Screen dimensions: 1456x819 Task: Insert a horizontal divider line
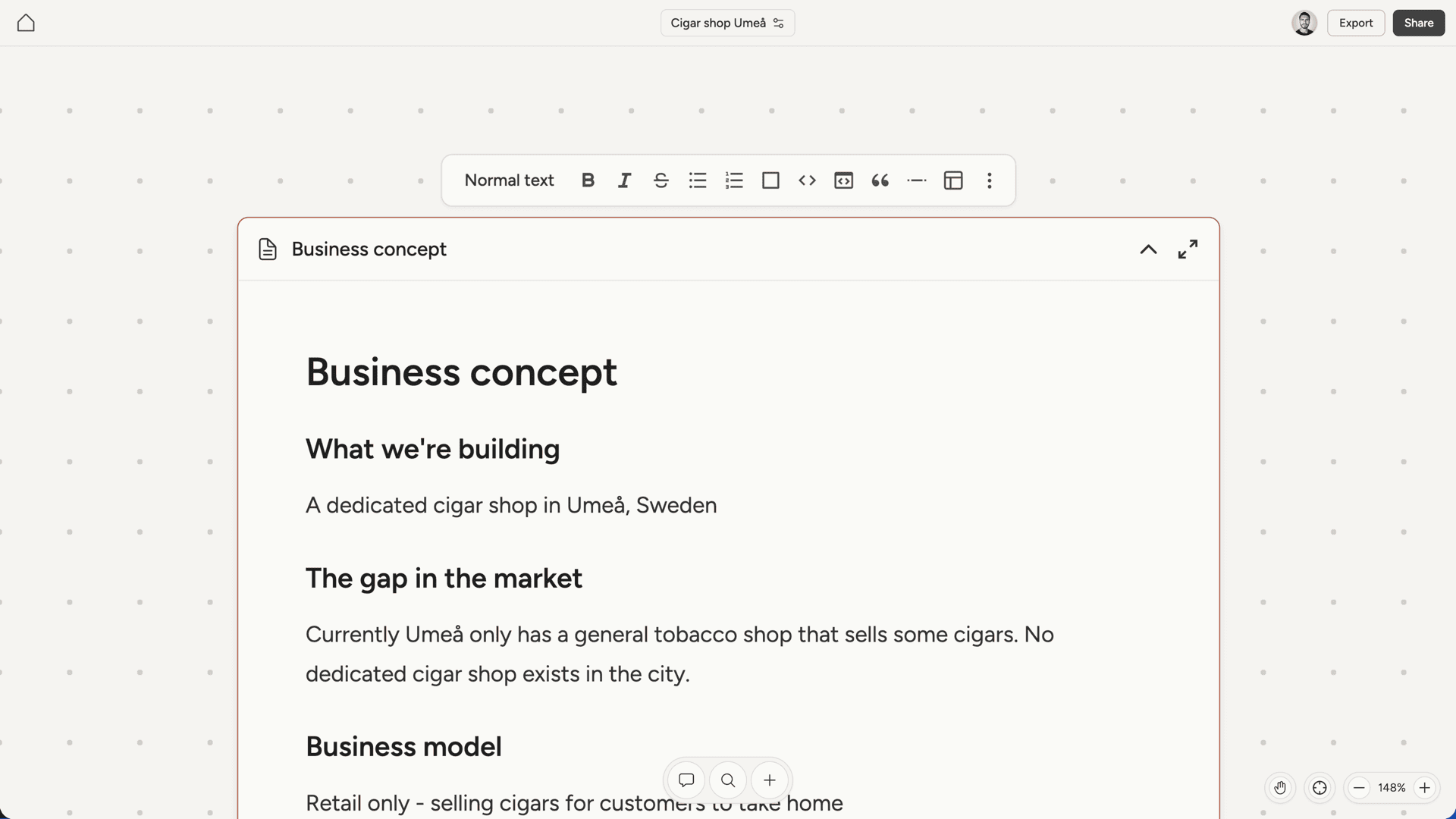pyautogui.click(x=916, y=180)
